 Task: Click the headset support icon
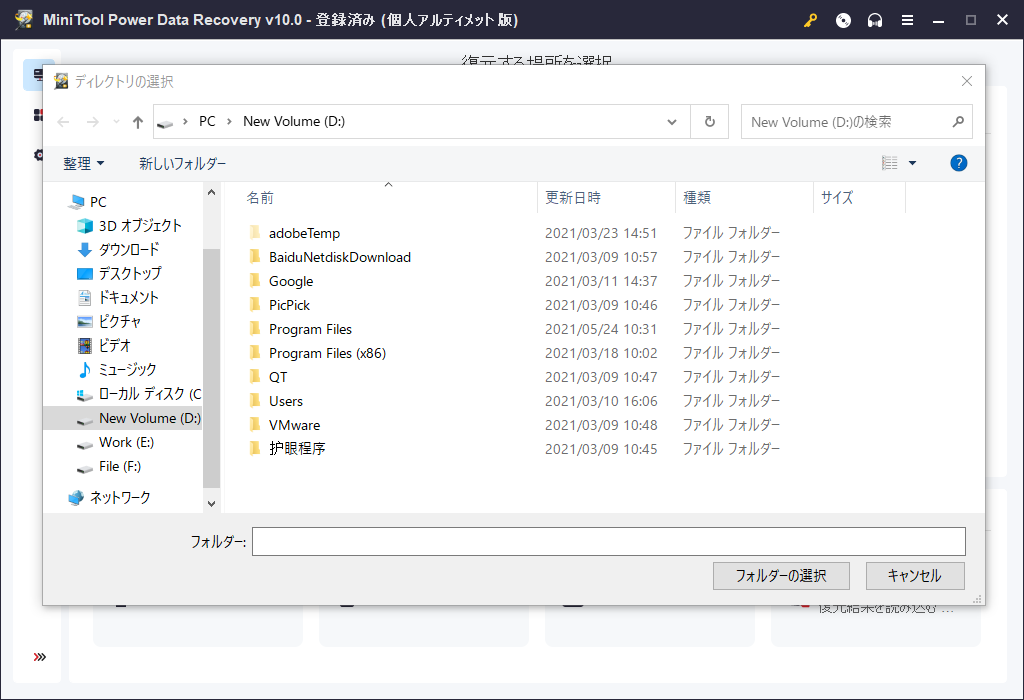point(875,20)
